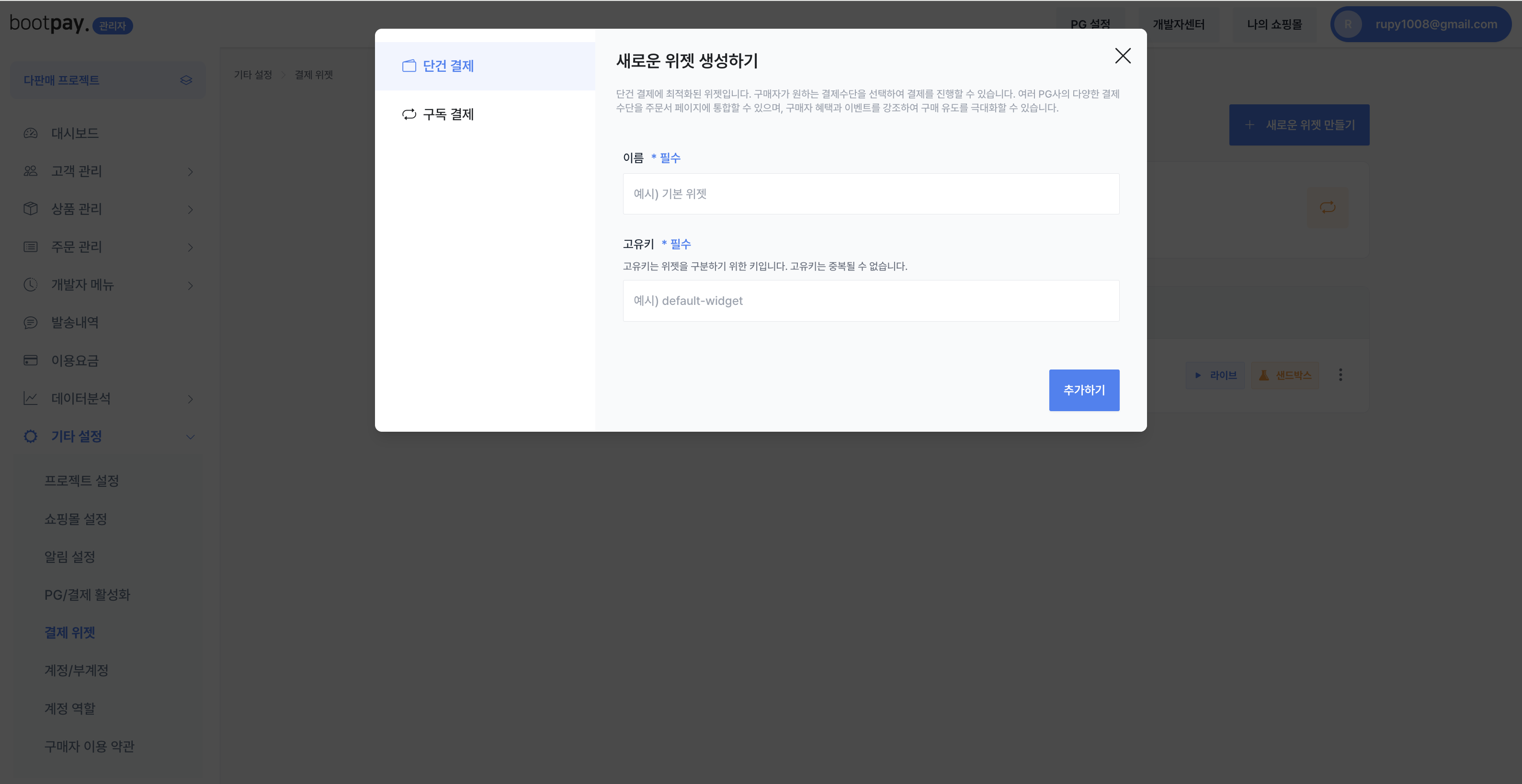Viewport: 1522px width, 784px height.
Task: Open the 주문 관리 list icon
Action: [31, 247]
